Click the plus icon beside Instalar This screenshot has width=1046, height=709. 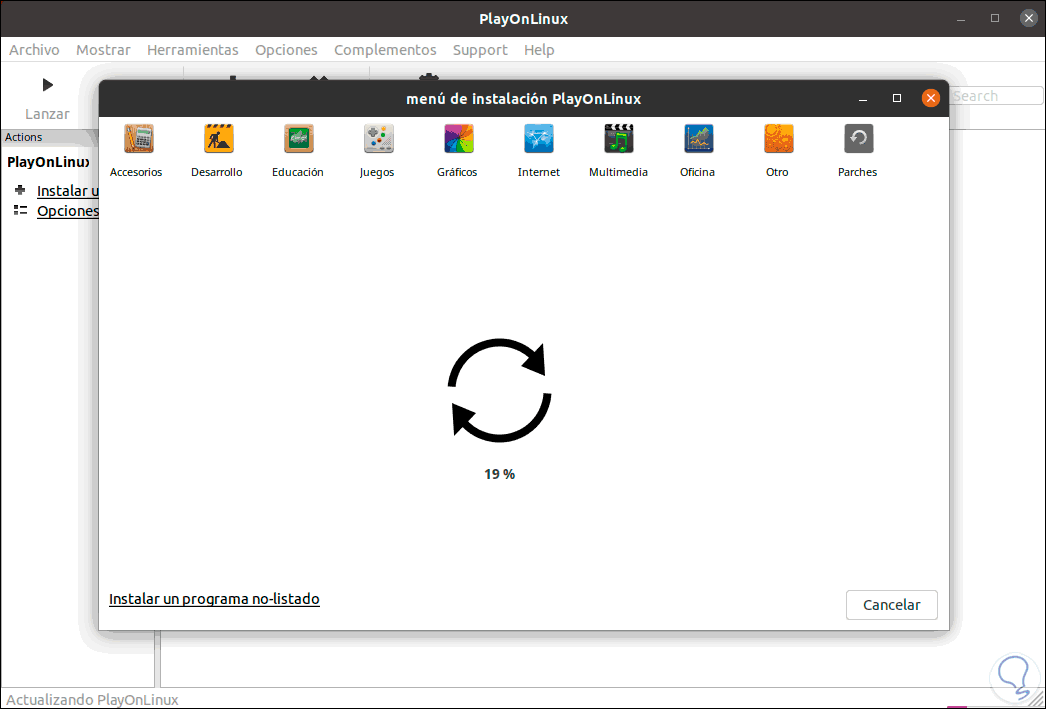pos(20,190)
